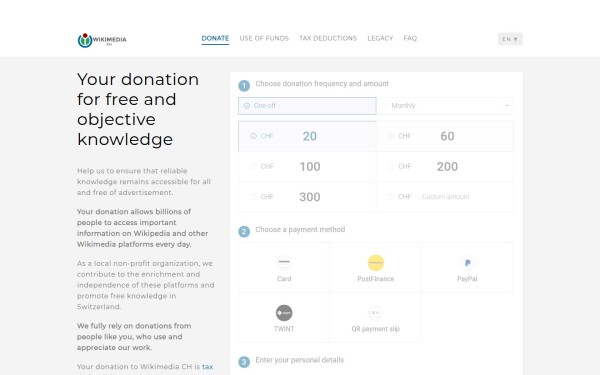Choose the CHF 200 amount

(x=445, y=166)
